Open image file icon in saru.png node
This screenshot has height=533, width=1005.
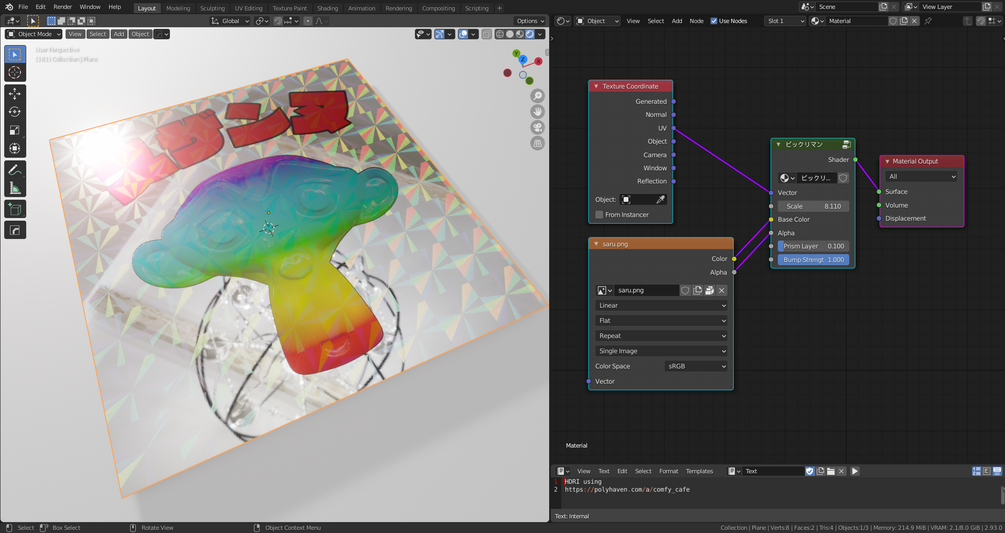click(x=710, y=290)
